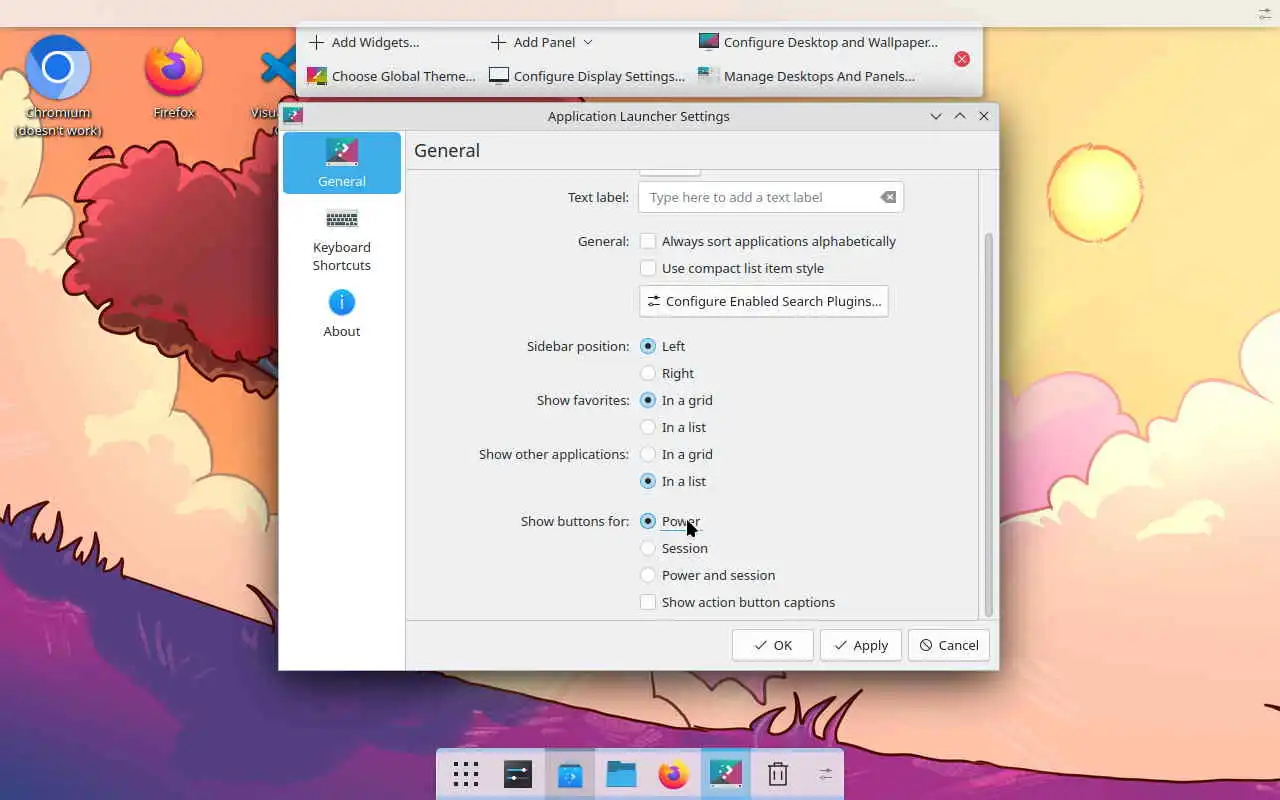Open Discover software center in dock
The image size is (1280, 800).
pyautogui.click(x=570, y=774)
